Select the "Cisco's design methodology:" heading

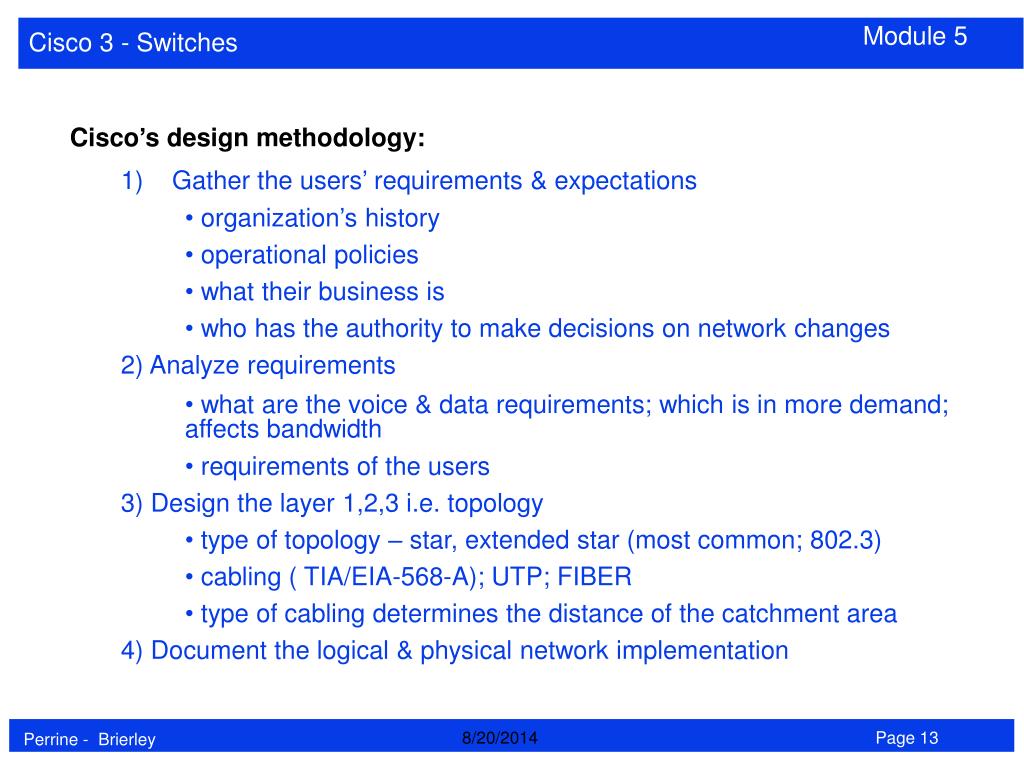pos(247,137)
